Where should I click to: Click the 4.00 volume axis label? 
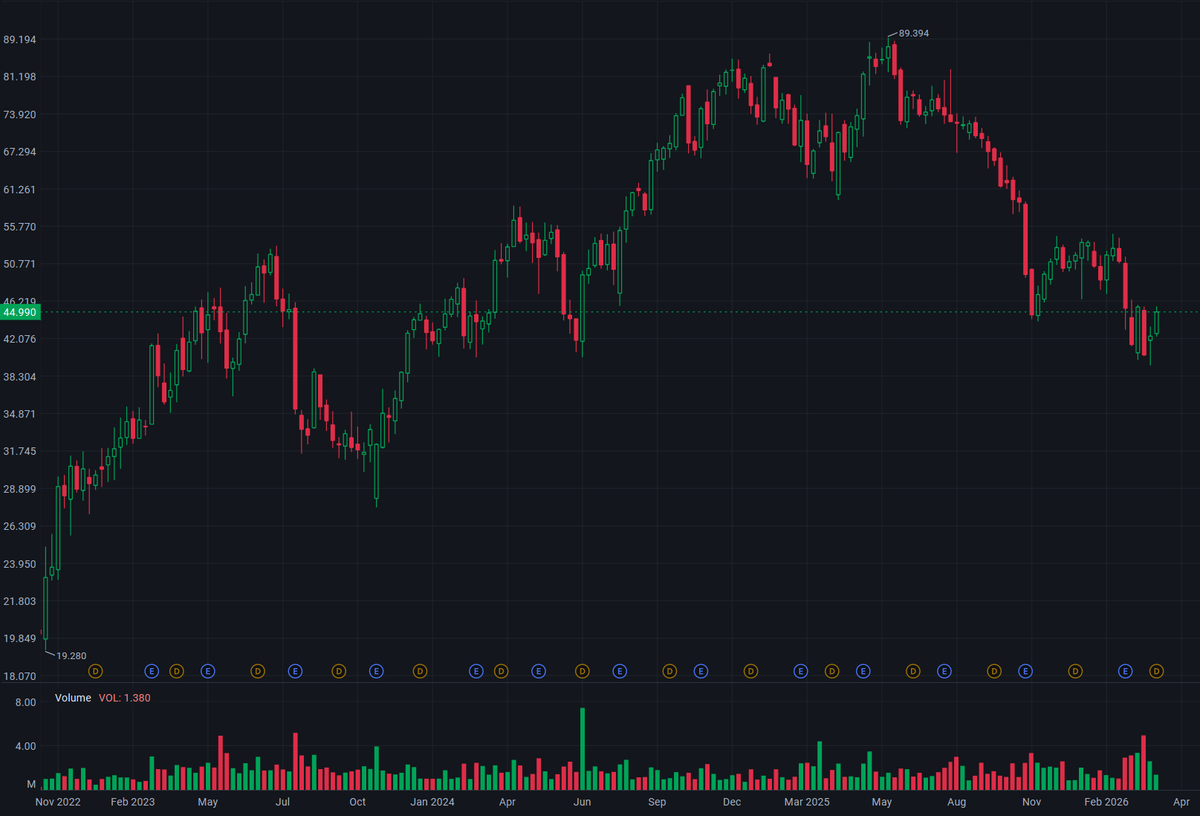(26, 746)
